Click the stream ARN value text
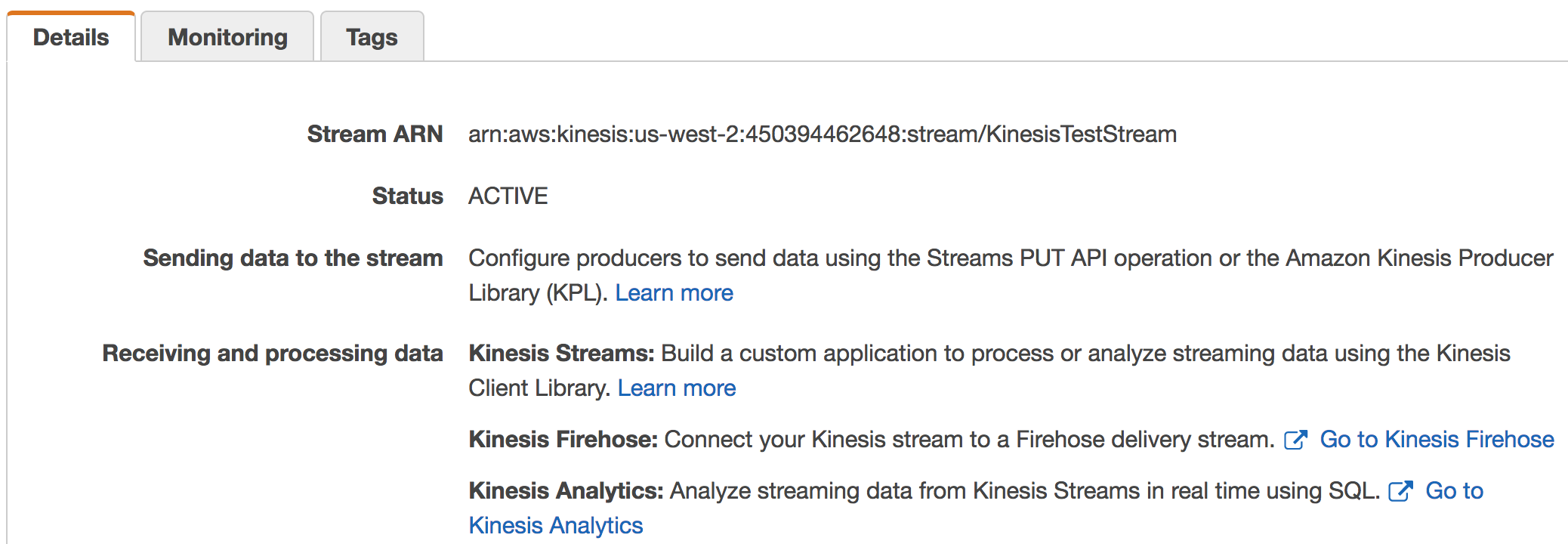Image resolution: width=1568 pixels, height=544 pixels. coord(823,134)
